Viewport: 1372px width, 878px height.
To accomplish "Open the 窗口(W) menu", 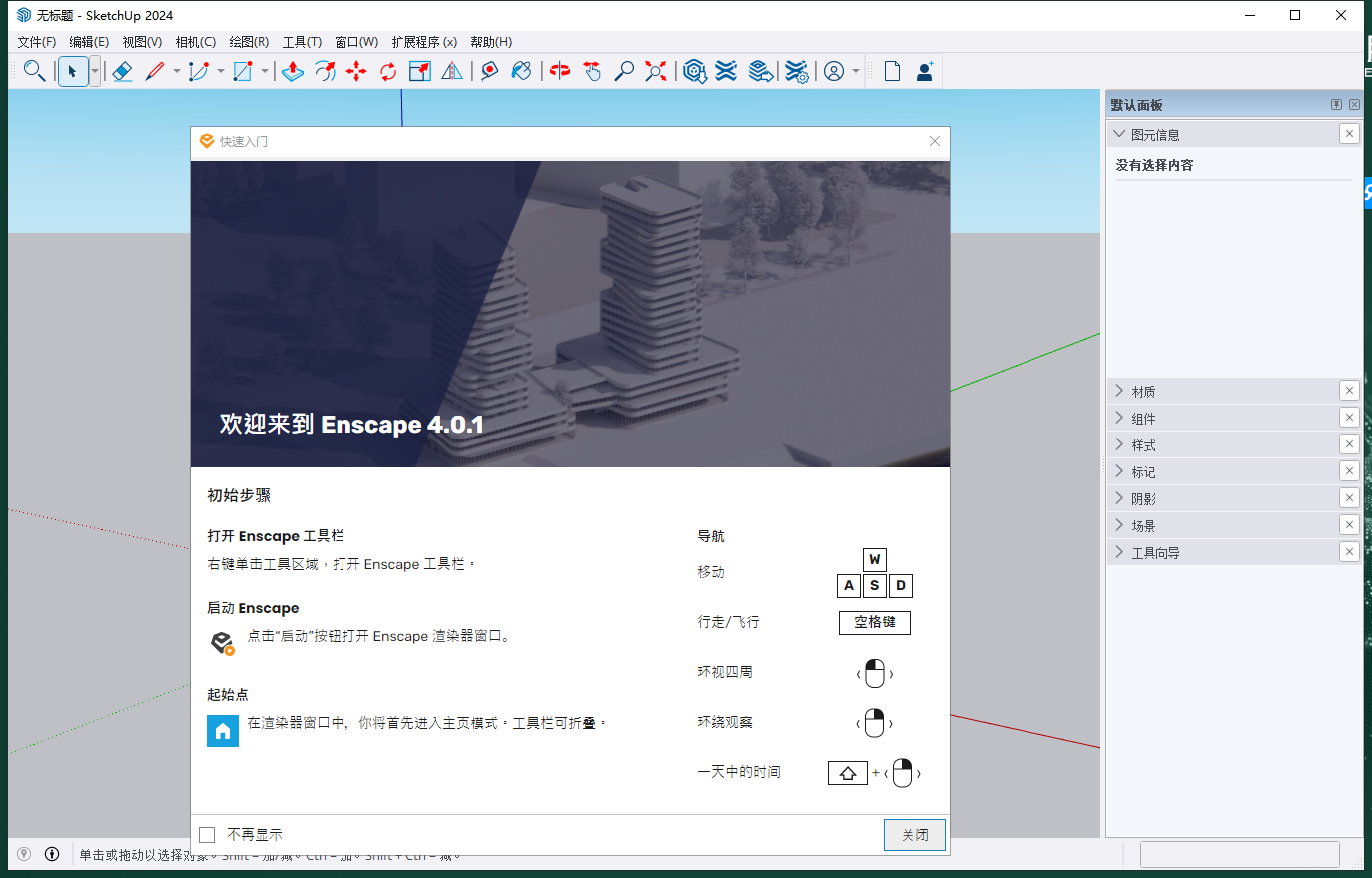I will tap(355, 42).
